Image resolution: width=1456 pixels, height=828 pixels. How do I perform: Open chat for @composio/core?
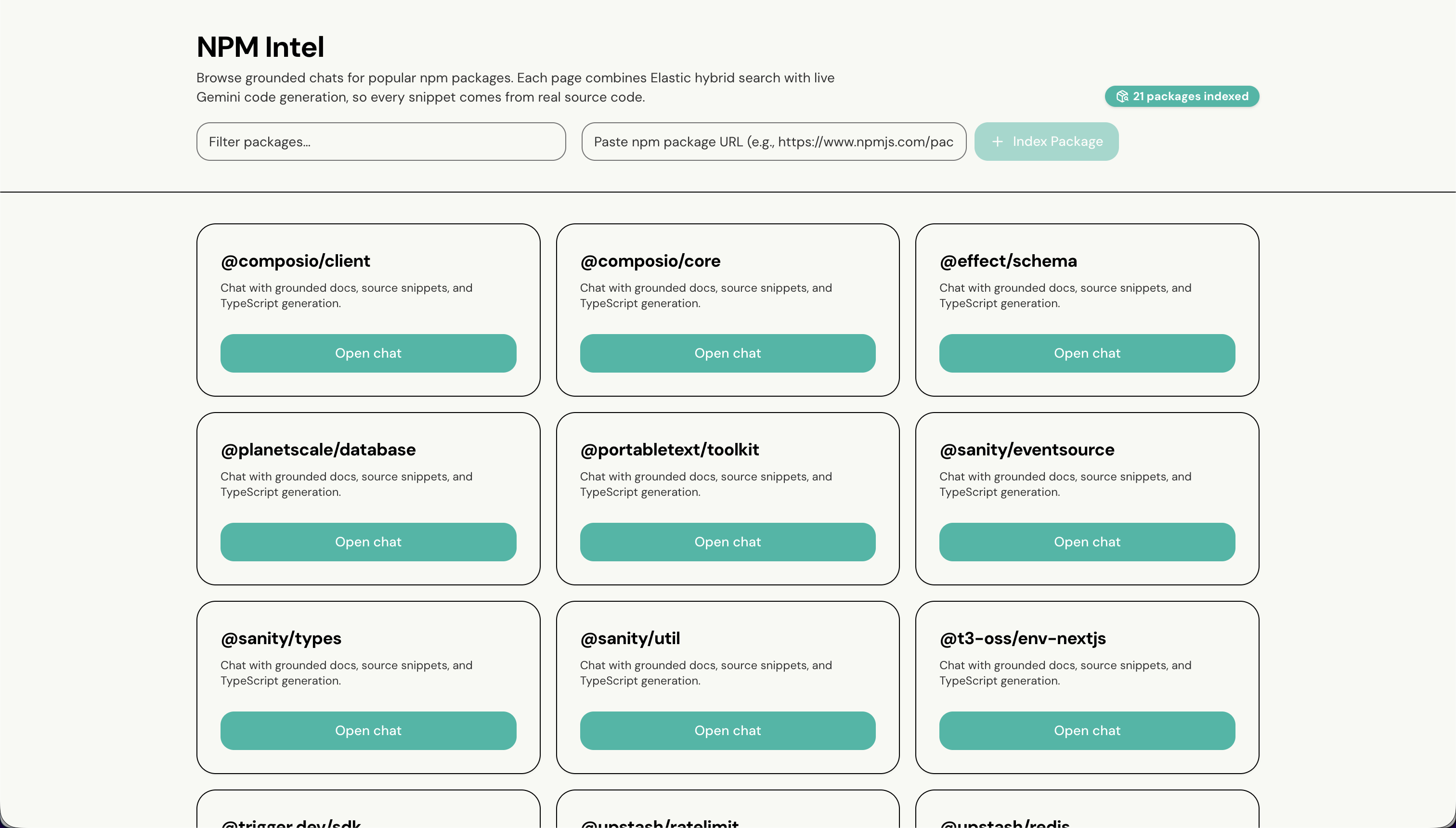point(728,353)
